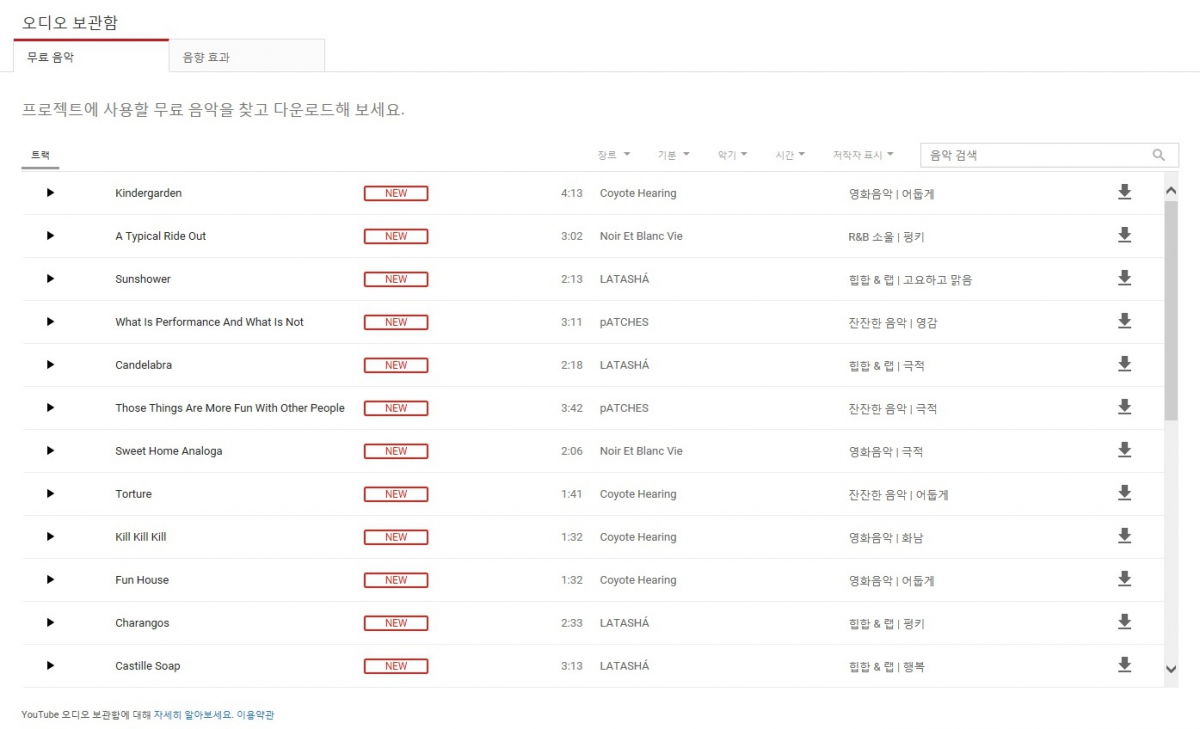The height and width of the screenshot is (729, 1200).
Task: Open the 장르 genre filter dropdown
Action: pyautogui.click(x=614, y=155)
